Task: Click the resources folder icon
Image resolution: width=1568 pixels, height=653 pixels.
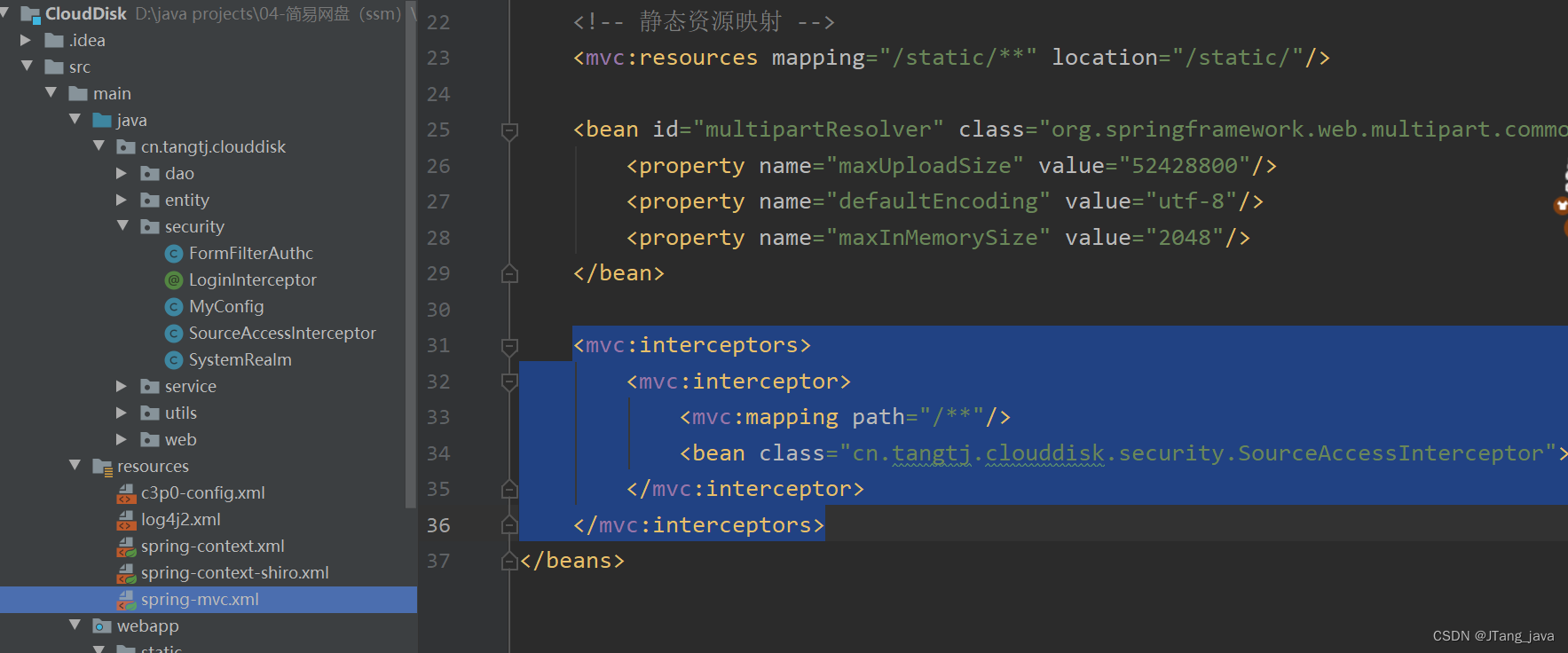Action: 102,467
